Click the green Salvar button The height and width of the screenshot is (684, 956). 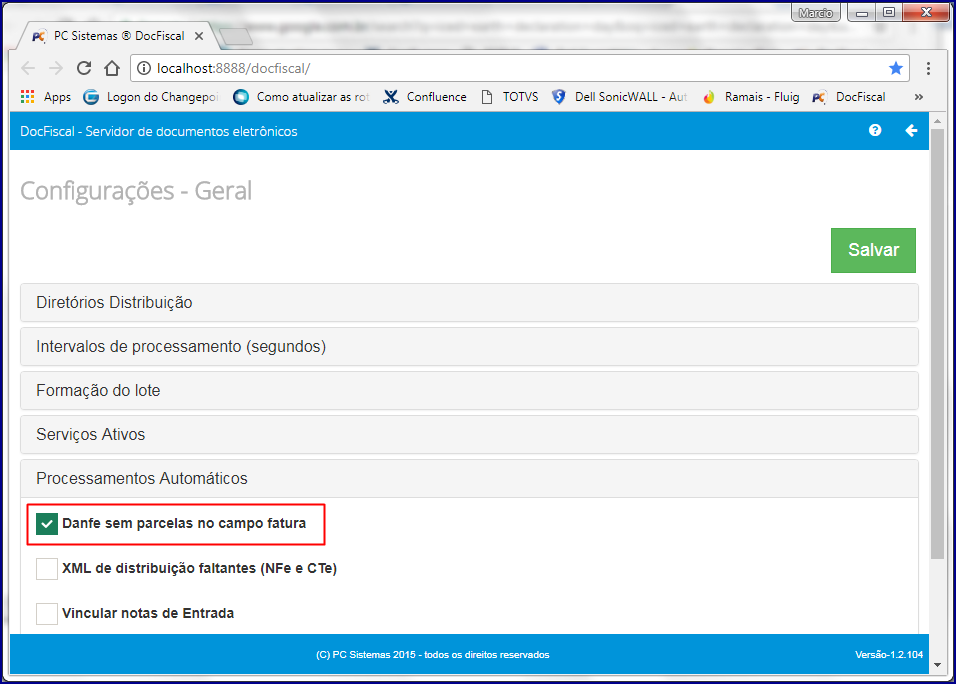pyautogui.click(x=873, y=251)
